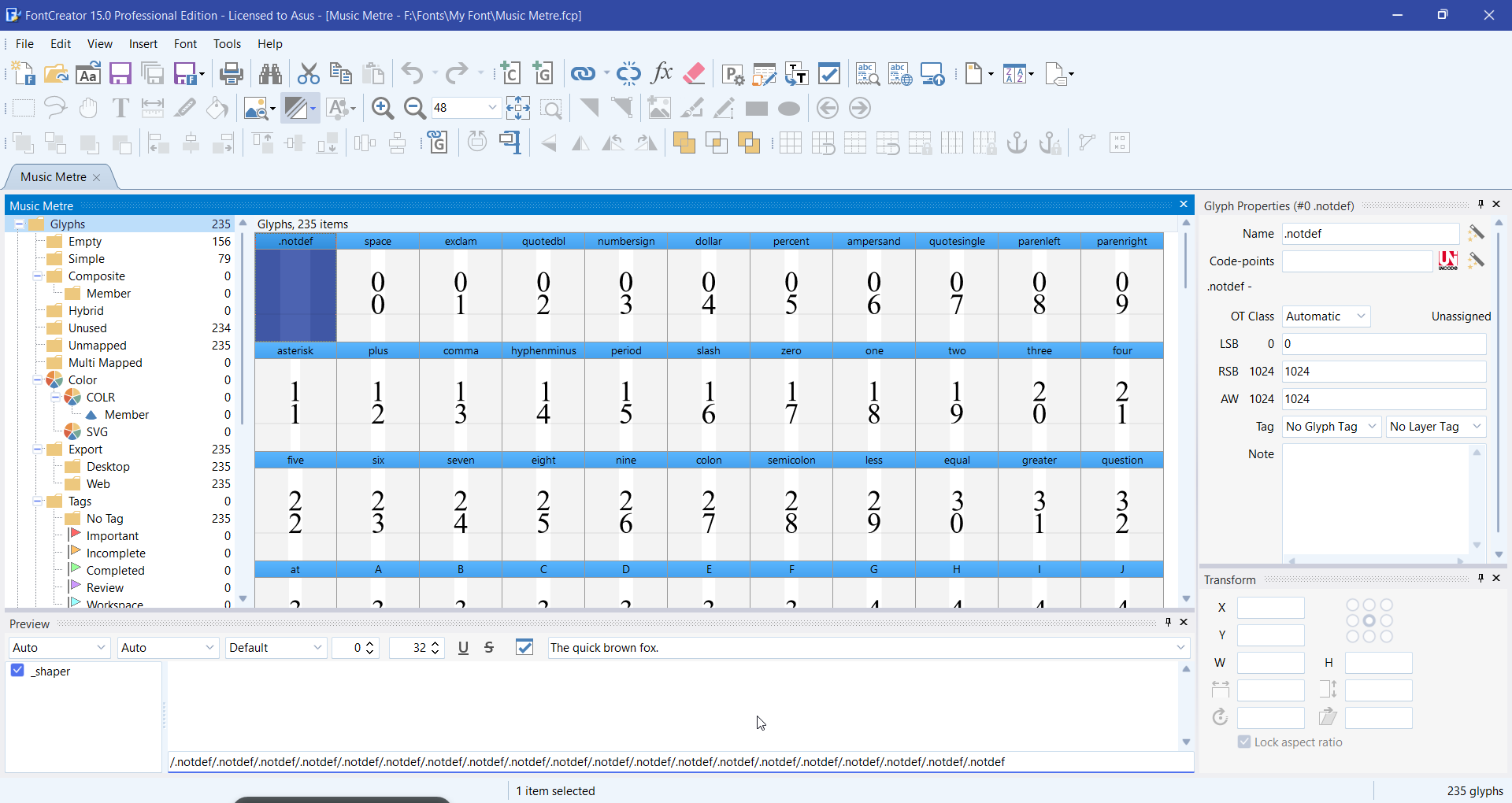Copy the selected glyph
Viewport: 1512px width, 803px height.
point(341,74)
